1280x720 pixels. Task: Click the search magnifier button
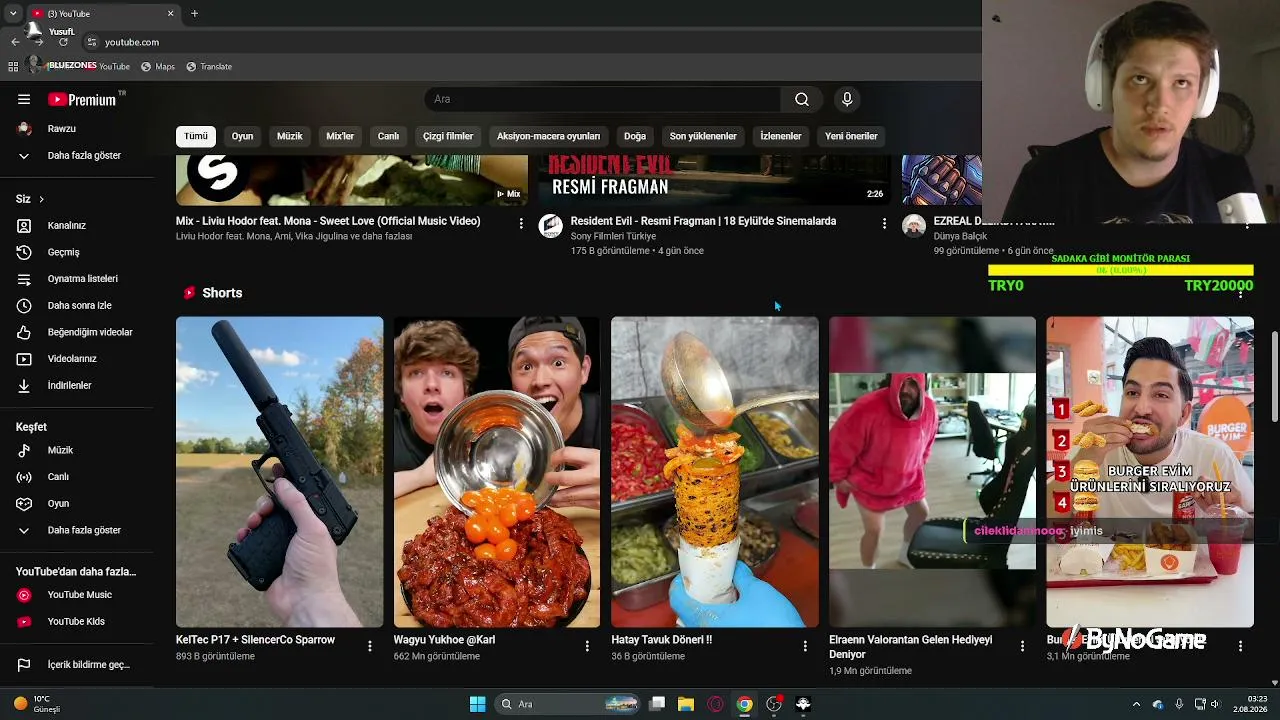point(802,99)
